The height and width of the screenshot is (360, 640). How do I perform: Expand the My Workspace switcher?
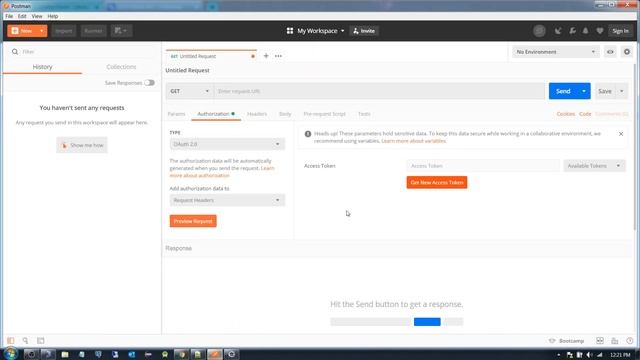(x=316, y=31)
